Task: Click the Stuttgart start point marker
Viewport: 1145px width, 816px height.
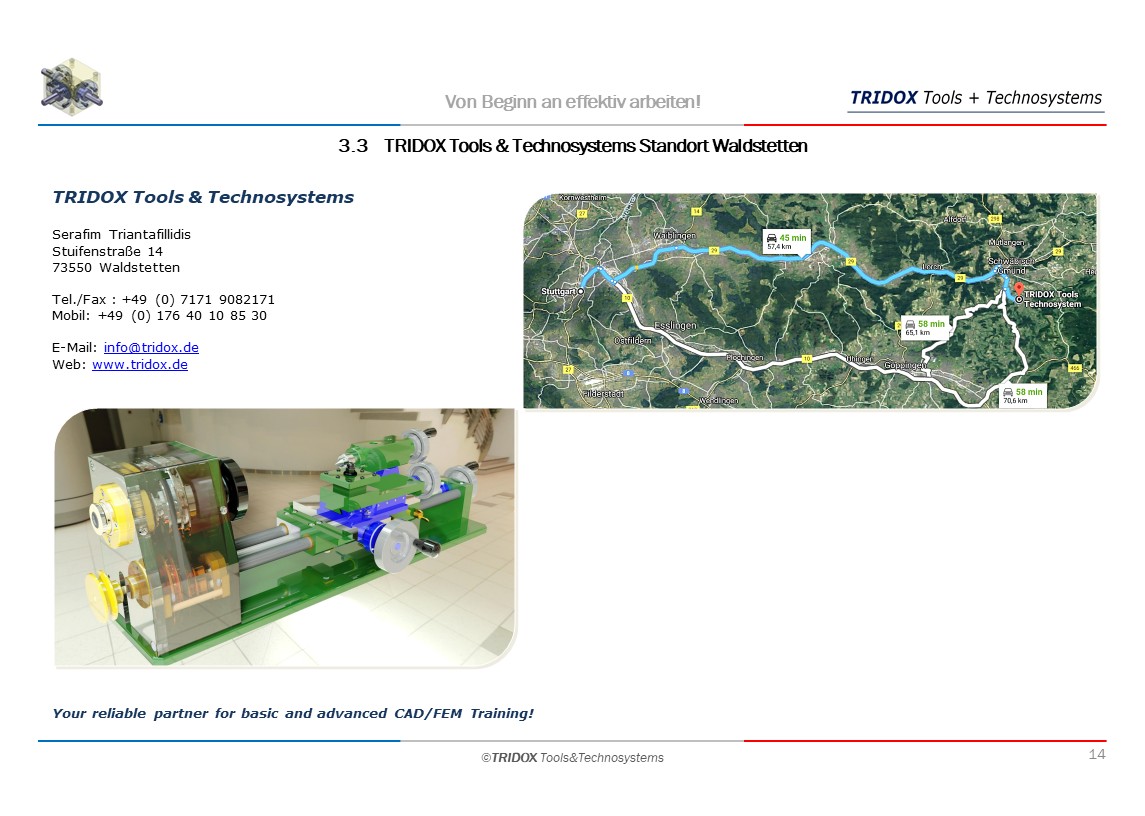Action: pyautogui.click(x=581, y=292)
